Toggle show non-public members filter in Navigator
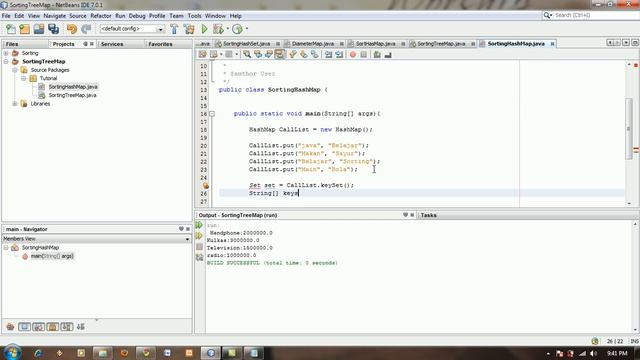The width and height of the screenshot is (640, 360). pyautogui.click(x=53, y=327)
